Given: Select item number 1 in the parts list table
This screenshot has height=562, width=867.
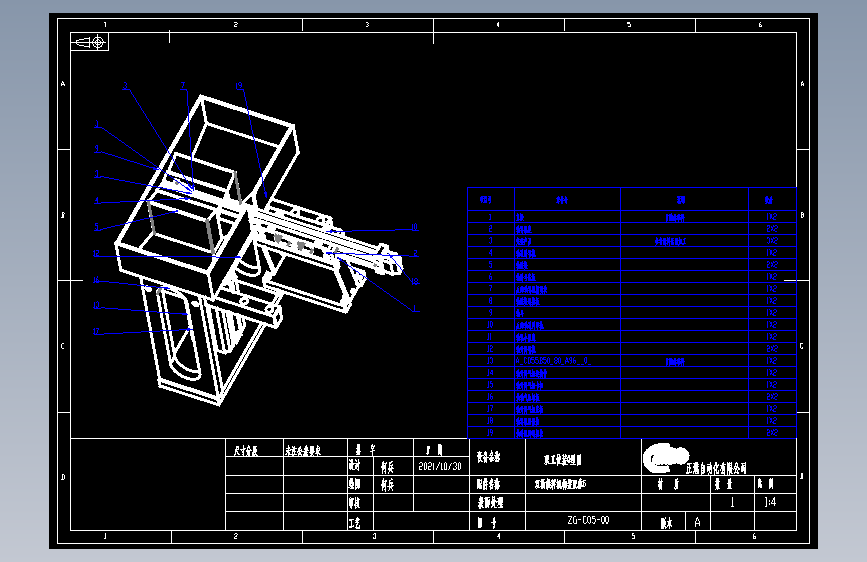Looking at the screenshot, I should coord(490,217).
